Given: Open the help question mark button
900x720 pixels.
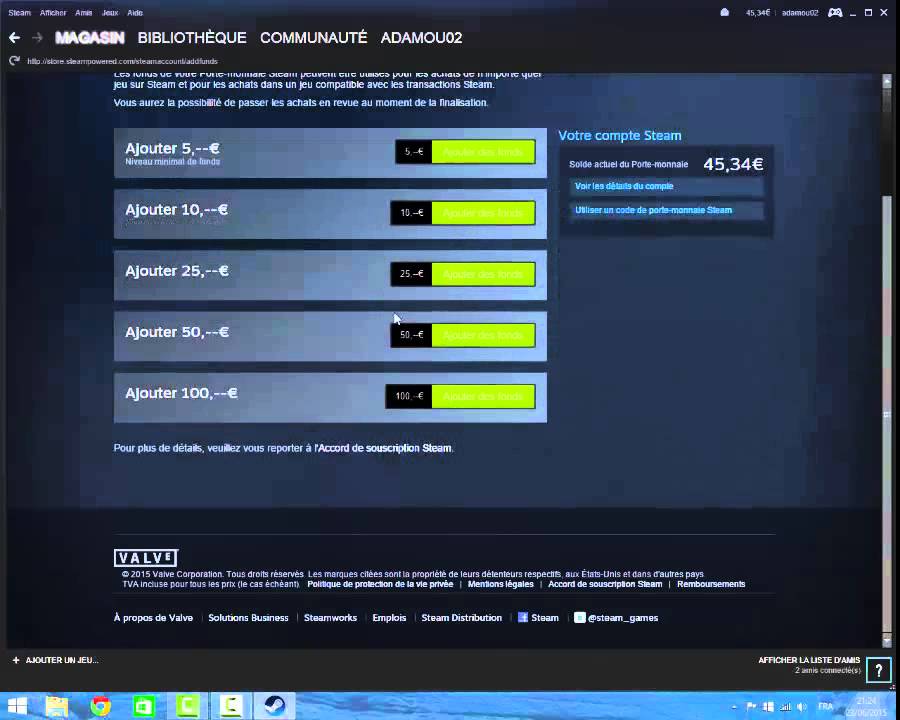Looking at the screenshot, I should pos(879,670).
